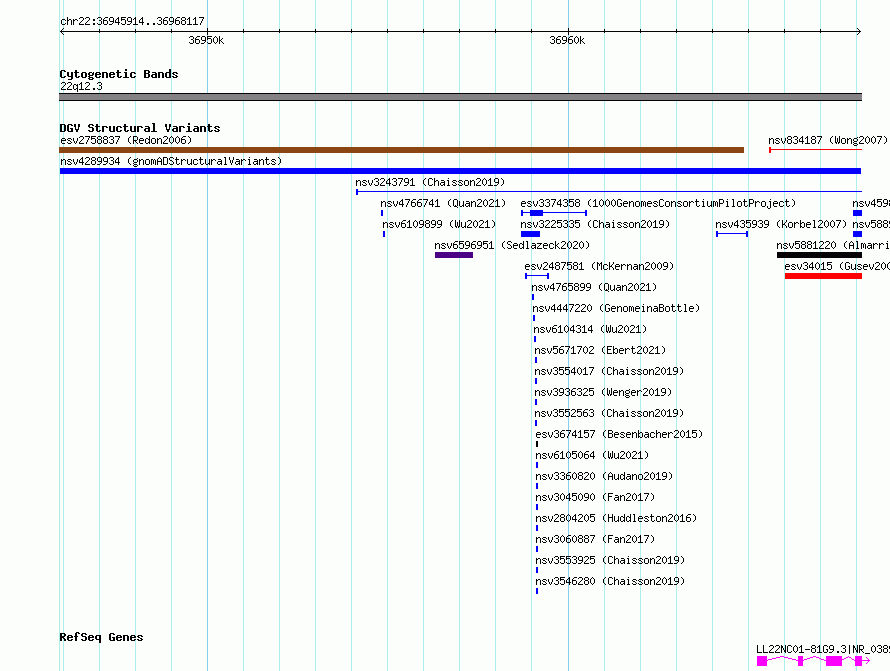Click the RefSeq Genes track title
Viewport: 890px width, 671px height.
point(101,638)
